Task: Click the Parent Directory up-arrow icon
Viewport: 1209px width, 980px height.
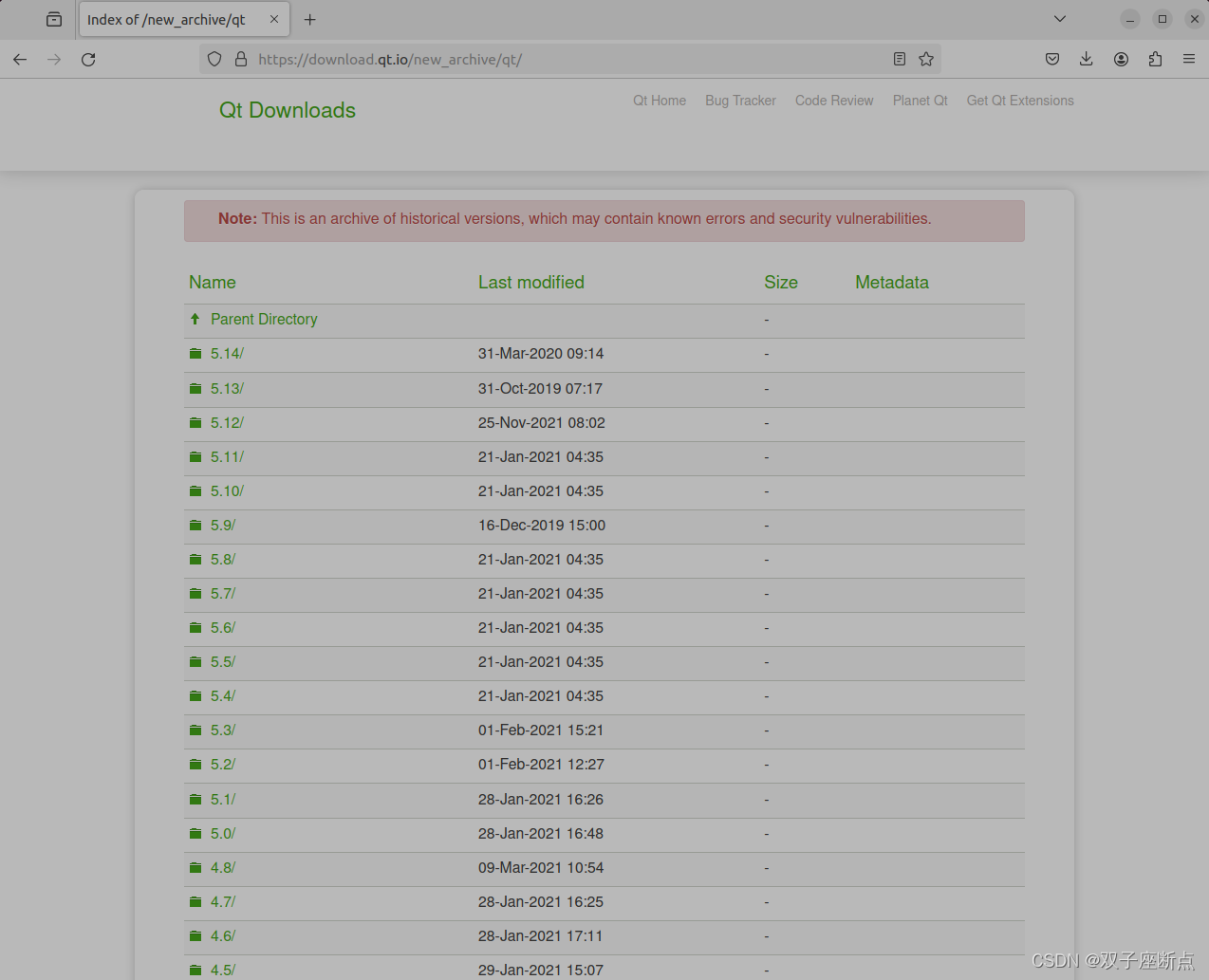Action: pos(195,319)
